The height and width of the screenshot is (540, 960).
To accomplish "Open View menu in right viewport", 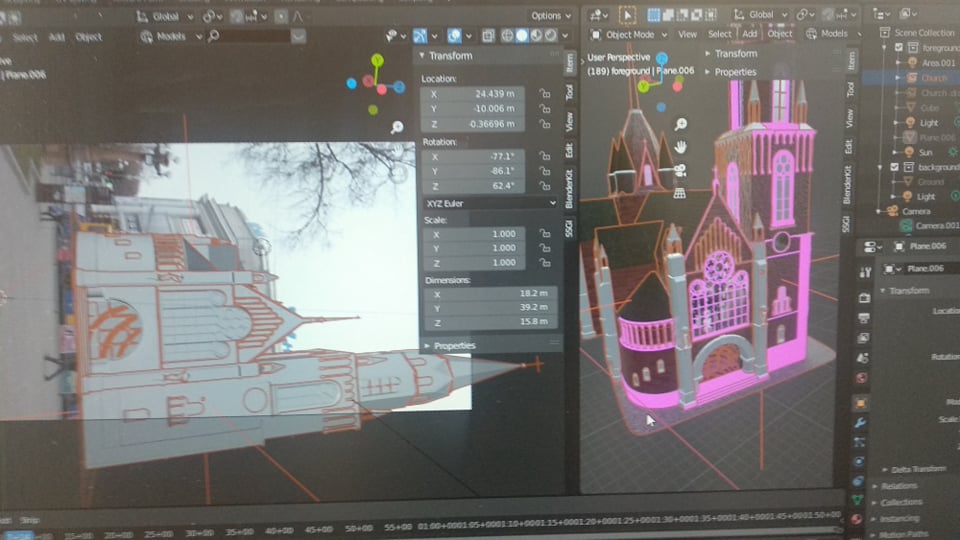I will [687, 34].
